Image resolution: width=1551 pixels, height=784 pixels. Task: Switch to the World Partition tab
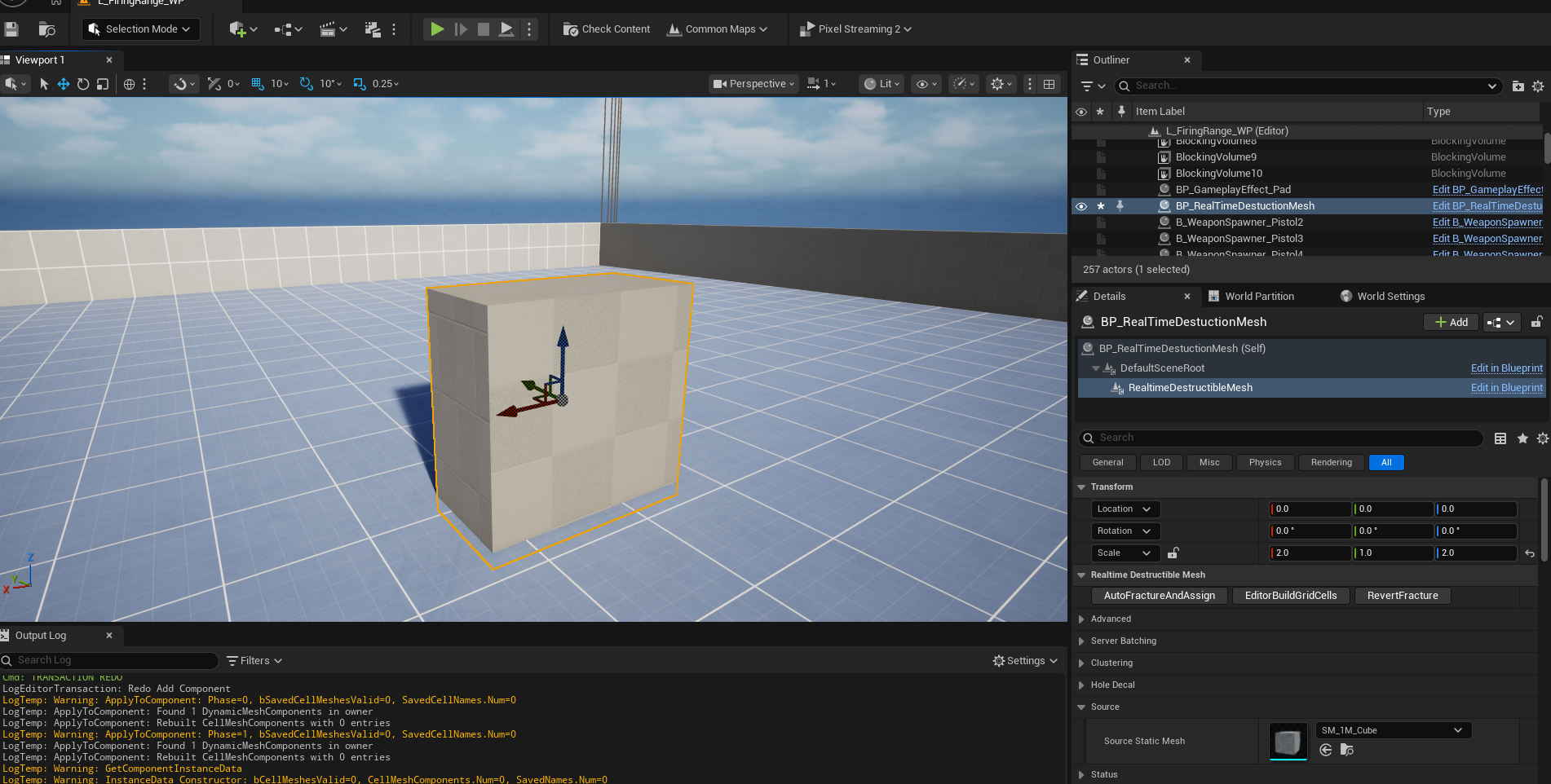(1258, 297)
